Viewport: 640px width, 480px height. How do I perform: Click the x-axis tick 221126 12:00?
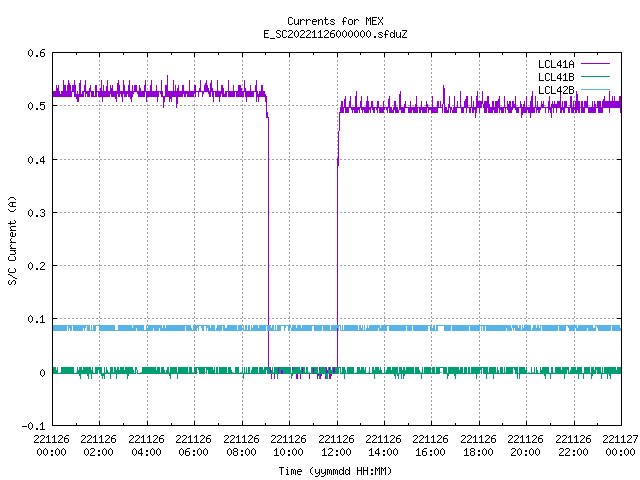(336, 446)
